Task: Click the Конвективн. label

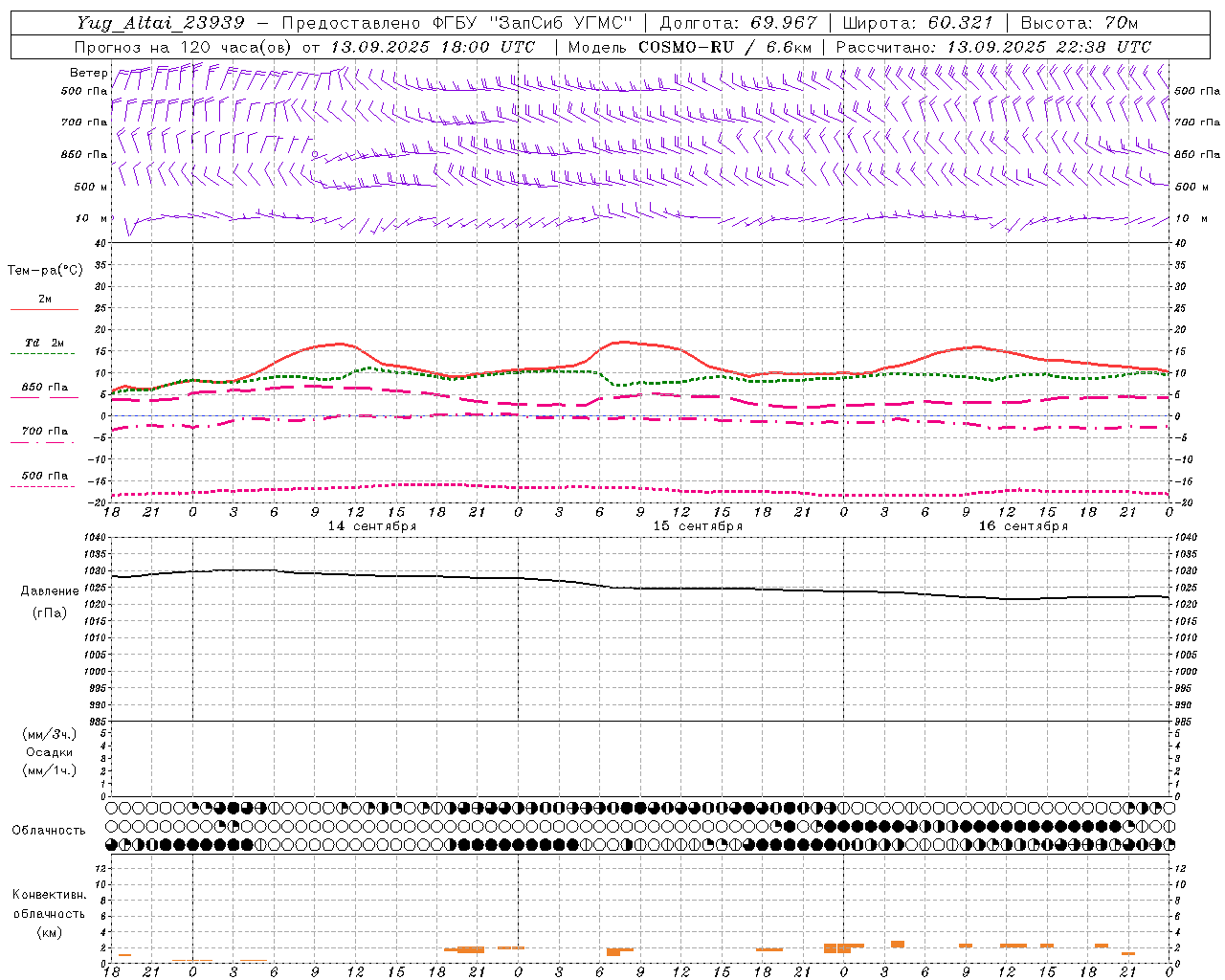Action: point(50,895)
